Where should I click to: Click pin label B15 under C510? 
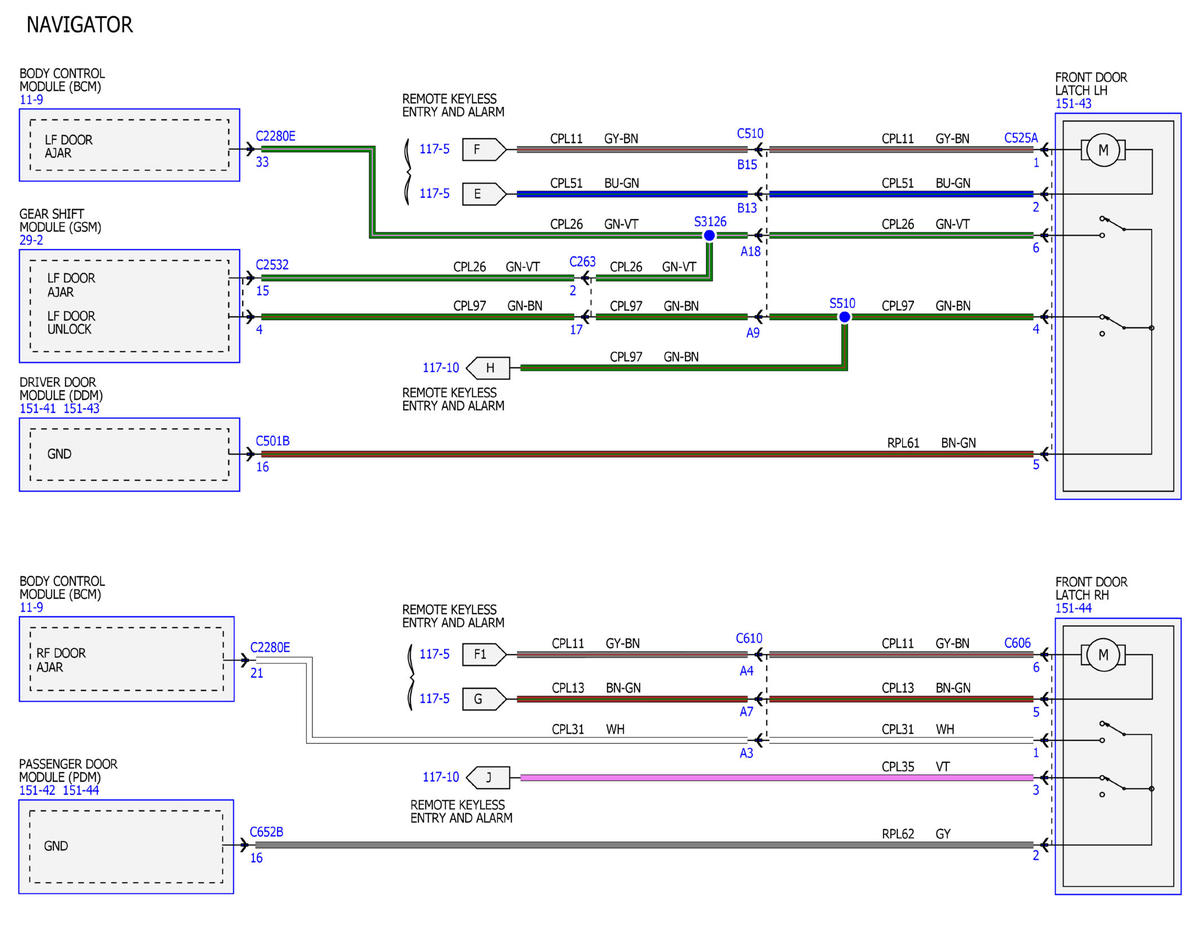748,165
